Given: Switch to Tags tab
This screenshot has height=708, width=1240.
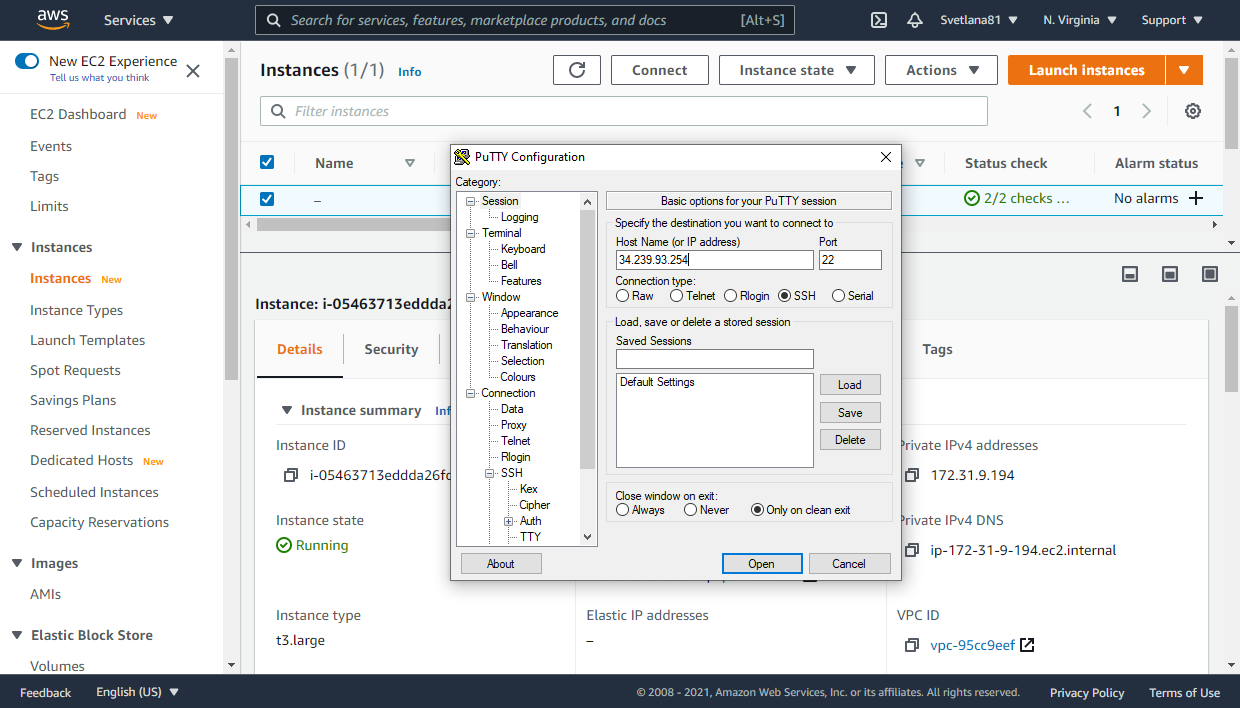Looking at the screenshot, I should pyautogui.click(x=937, y=349).
